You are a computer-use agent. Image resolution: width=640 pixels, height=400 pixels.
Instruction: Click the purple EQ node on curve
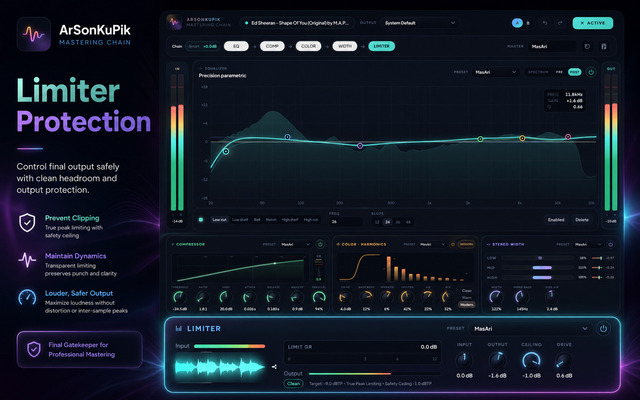[x=360, y=146]
